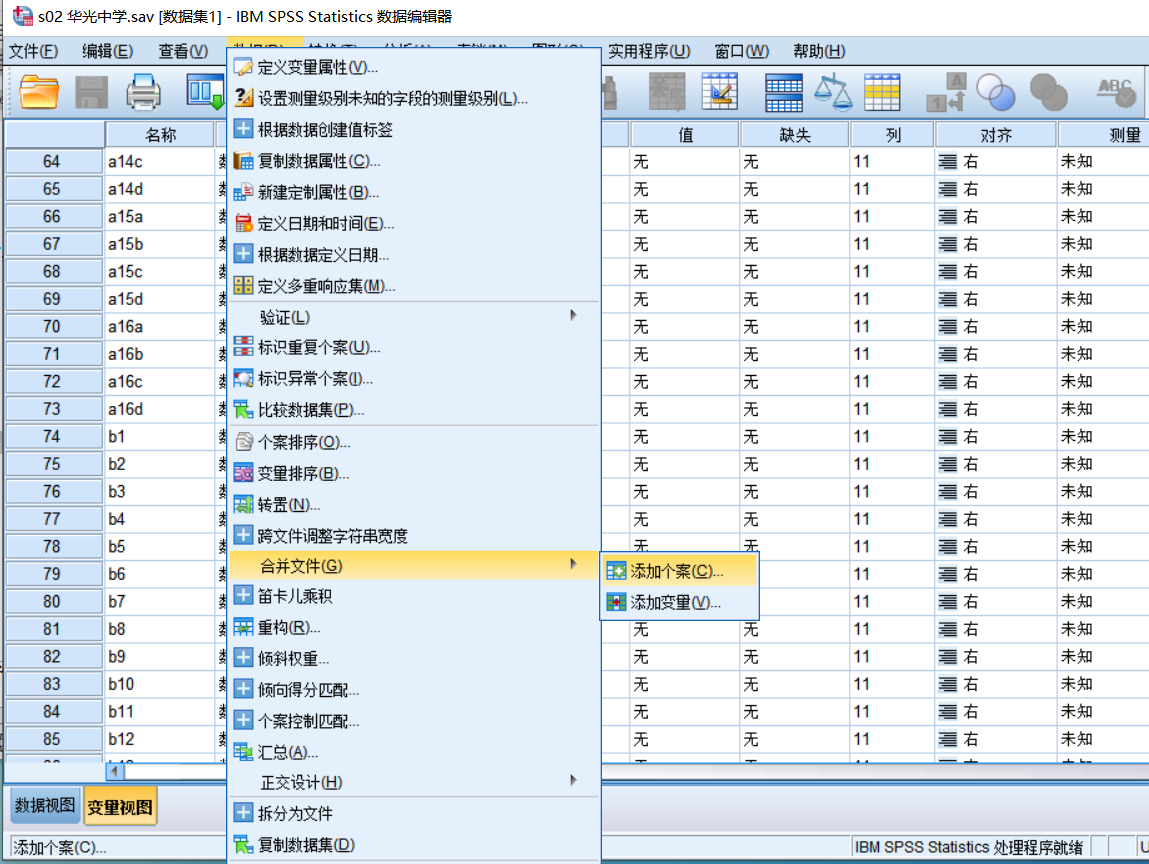Click the Compare Datasets icon

pyautogui.click(x=243, y=410)
